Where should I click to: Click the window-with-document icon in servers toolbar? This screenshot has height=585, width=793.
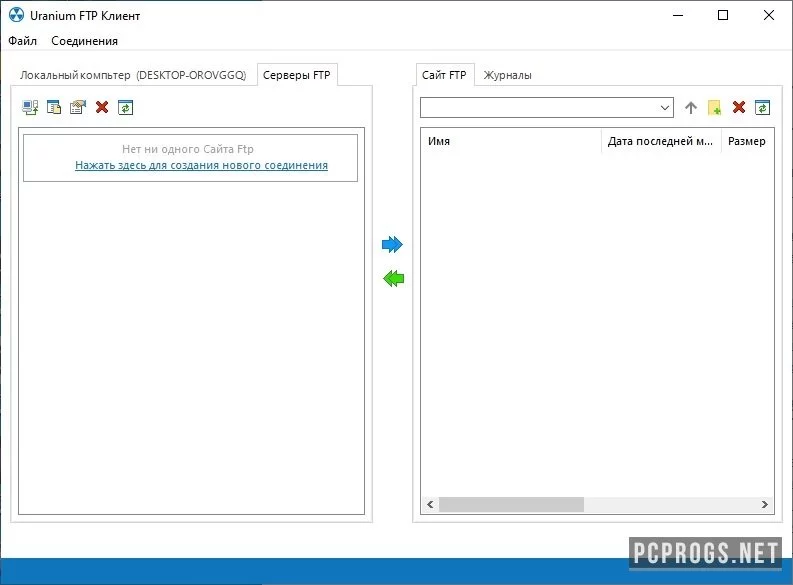point(54,107)
